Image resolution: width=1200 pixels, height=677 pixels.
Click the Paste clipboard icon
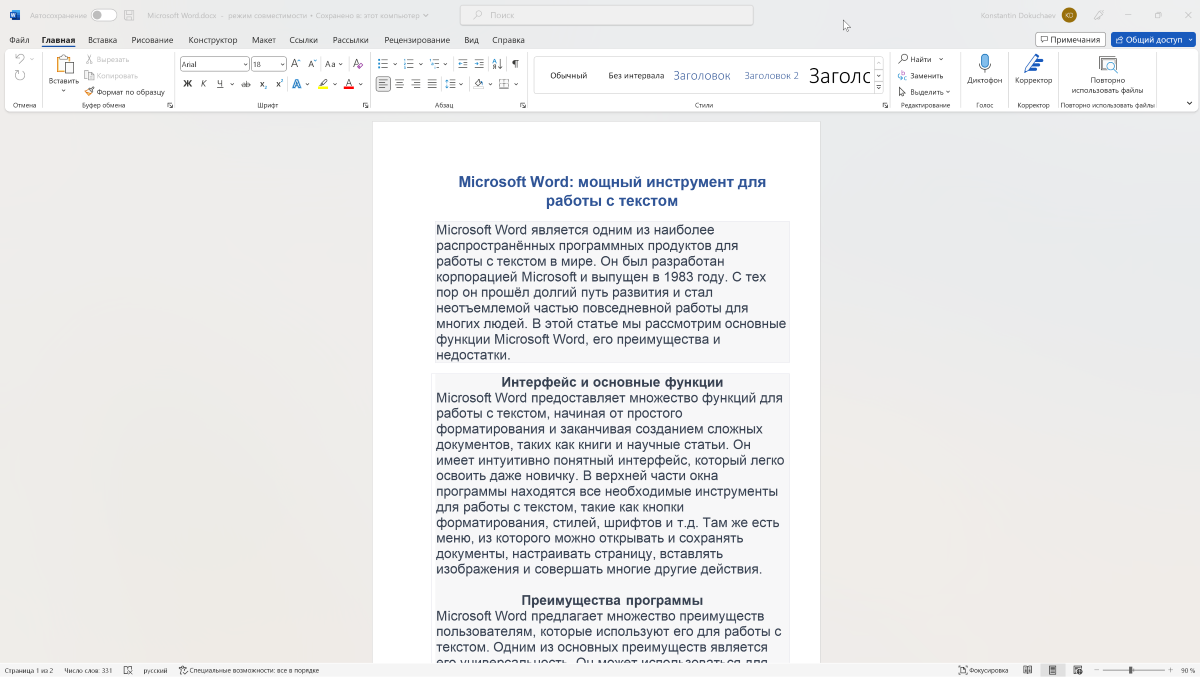[64, 66]
